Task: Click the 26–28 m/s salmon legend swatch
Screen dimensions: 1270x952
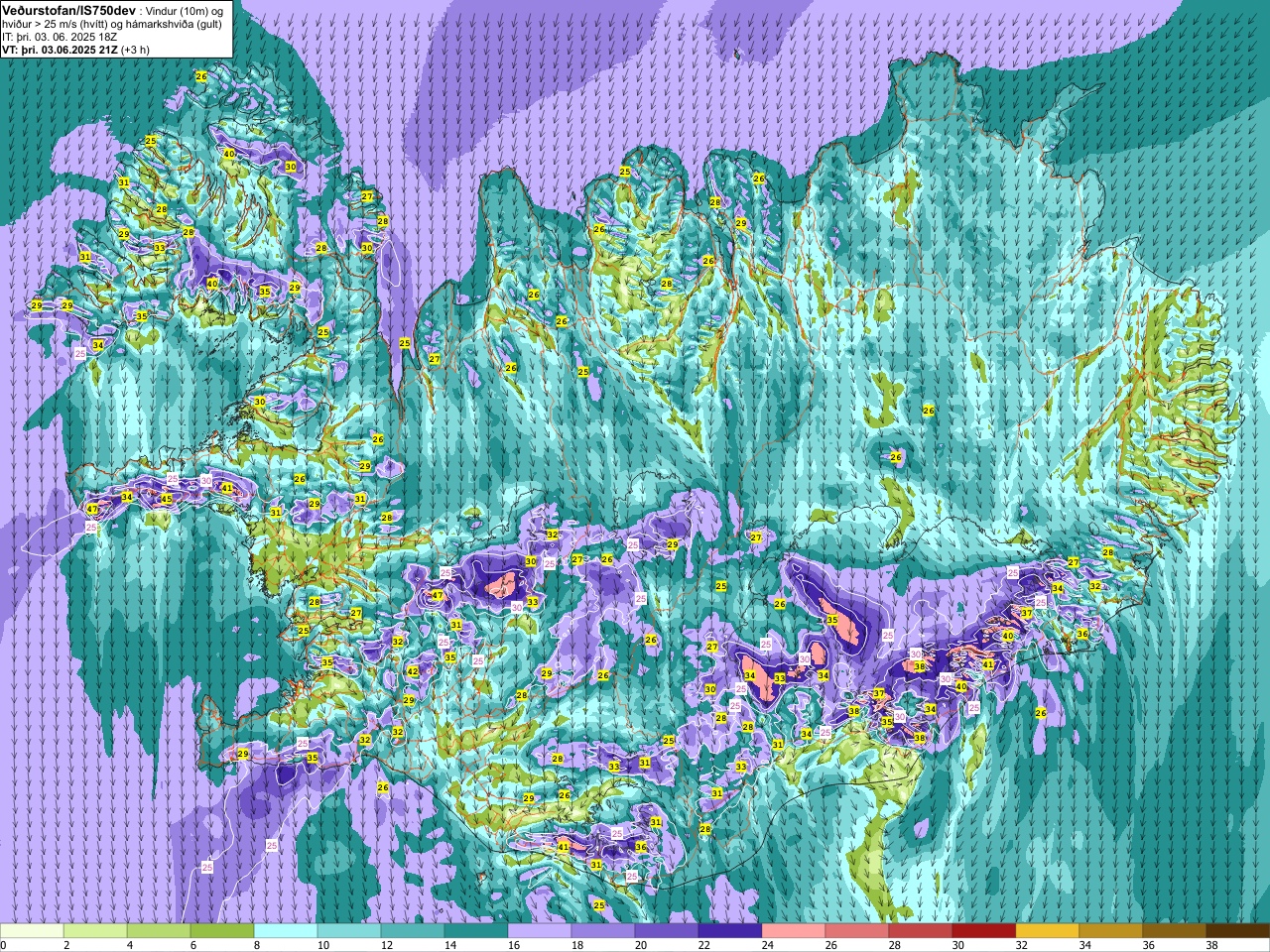Action: (857, 931)
